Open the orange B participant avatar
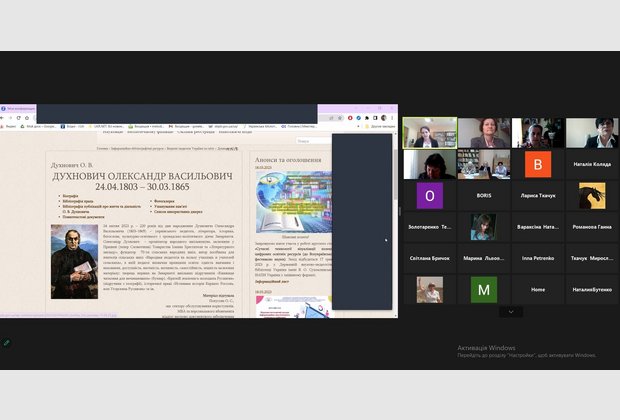 [539, 164]
